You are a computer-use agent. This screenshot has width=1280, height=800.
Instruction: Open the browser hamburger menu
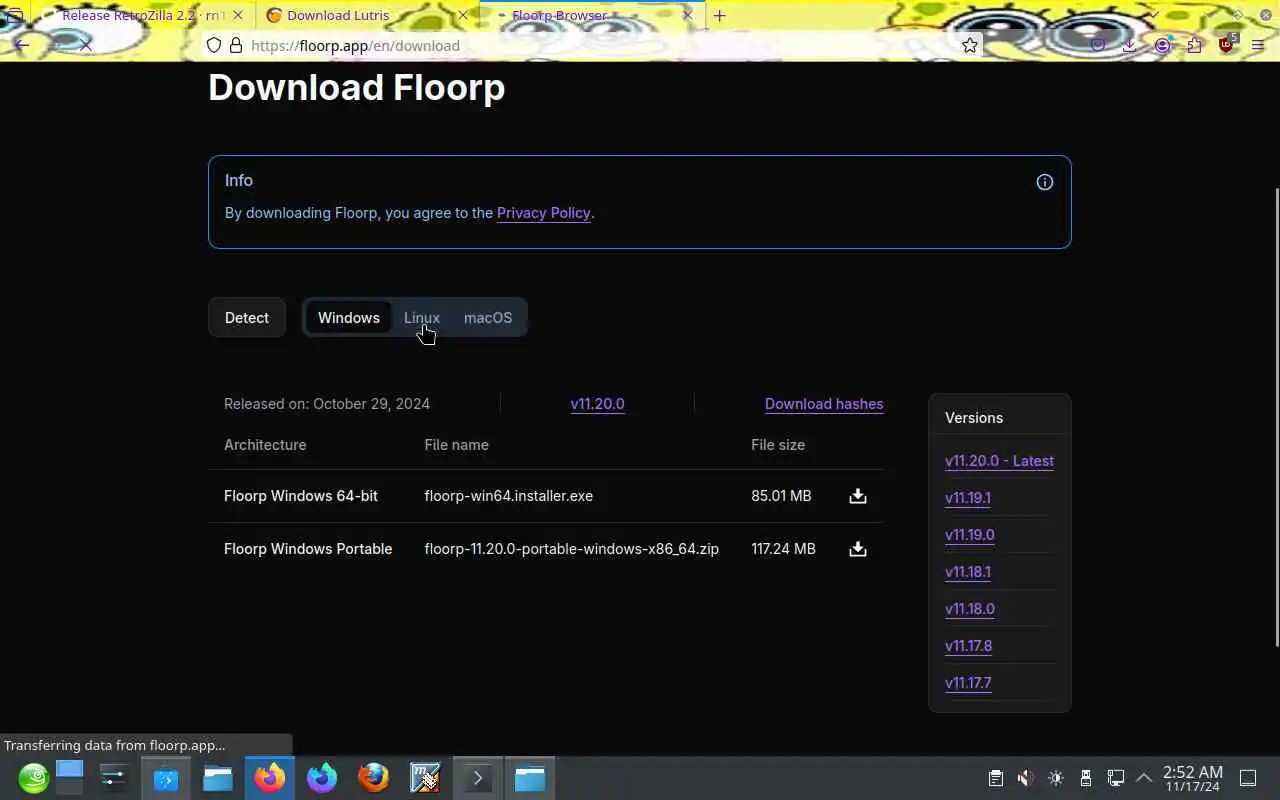coord(1258,45)
